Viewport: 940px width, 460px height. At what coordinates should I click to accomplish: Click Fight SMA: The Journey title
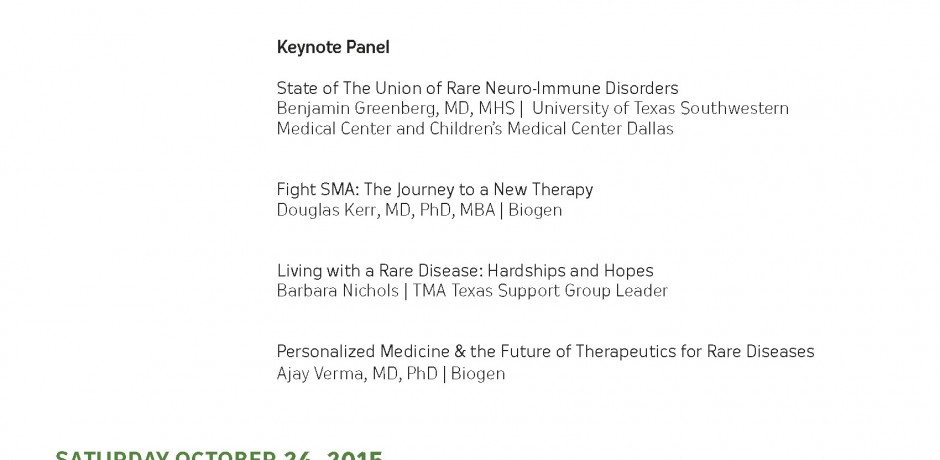click(435, 190)
